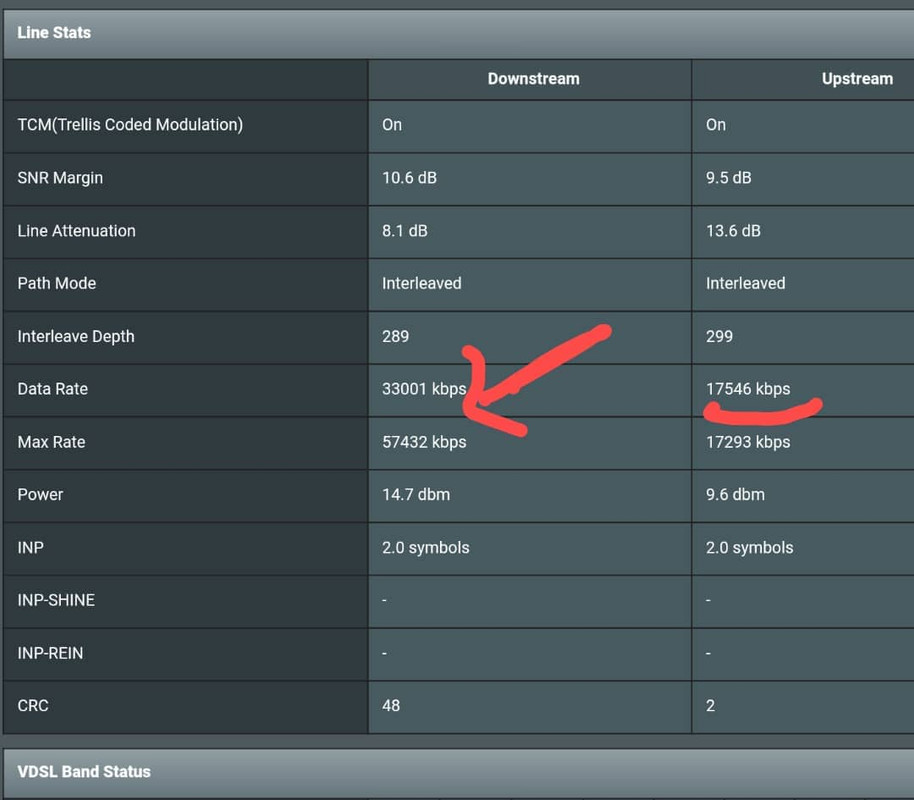The image size is (914, 800).
Task: Select the Max Rate row label
Action: (51, 442)
